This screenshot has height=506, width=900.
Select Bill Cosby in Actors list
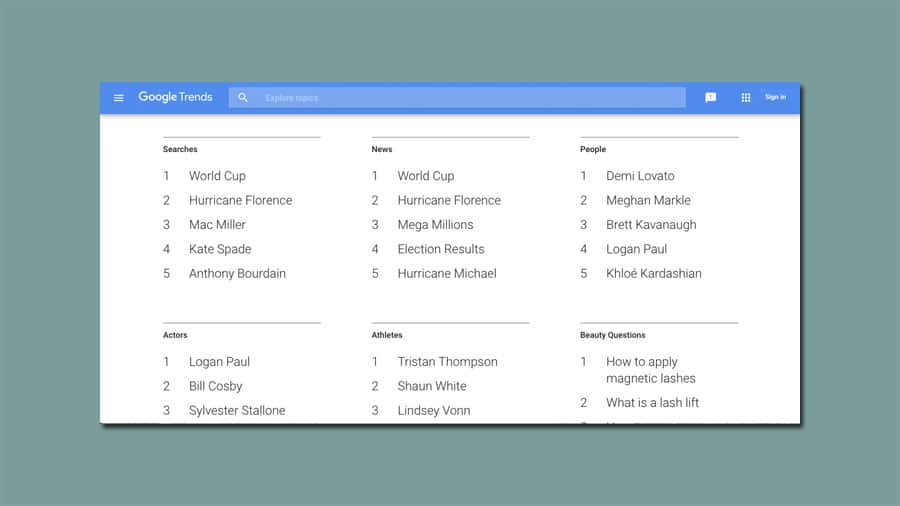215,386
